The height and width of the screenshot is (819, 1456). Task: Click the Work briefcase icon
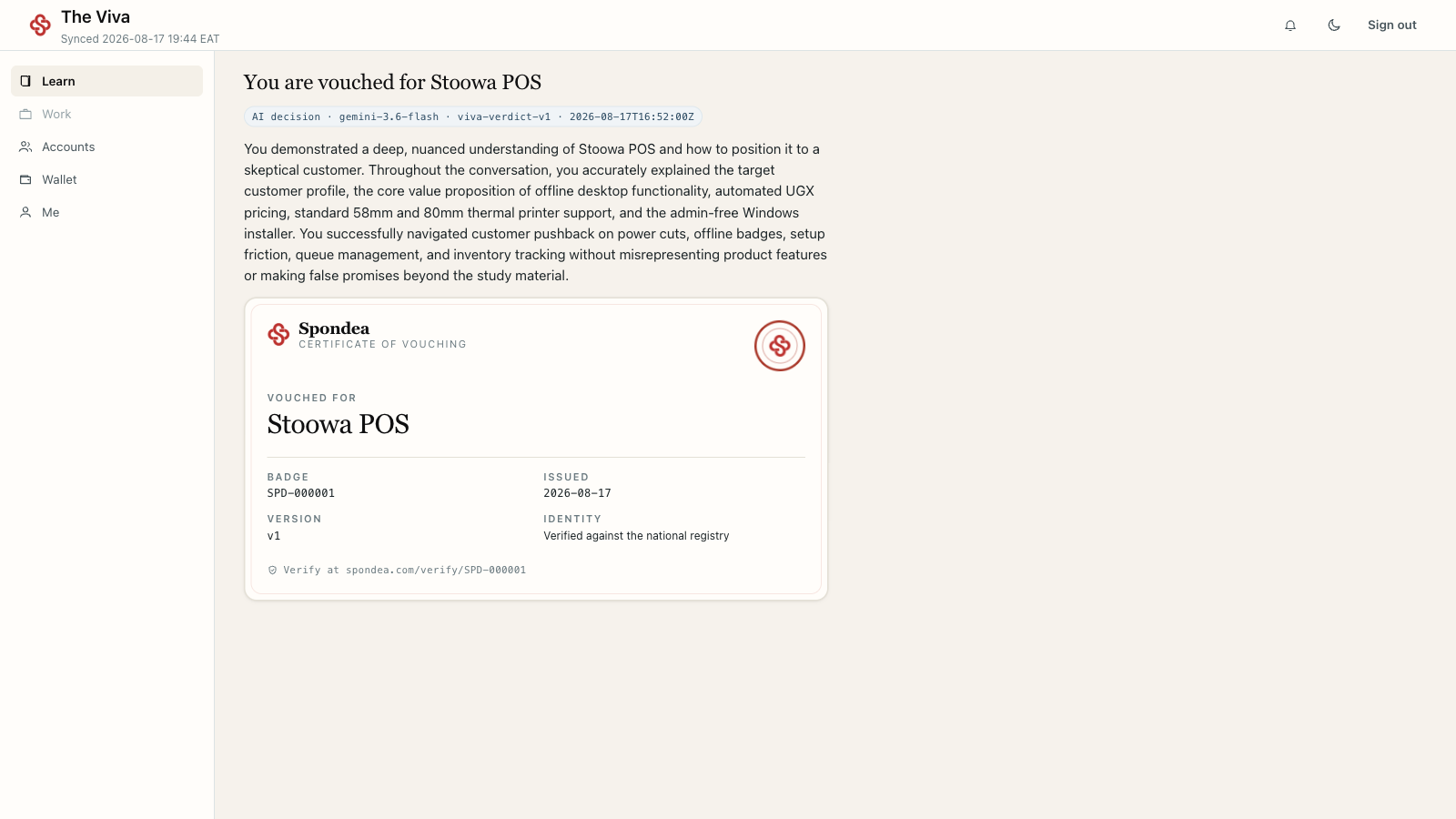(x=25, y=114)
